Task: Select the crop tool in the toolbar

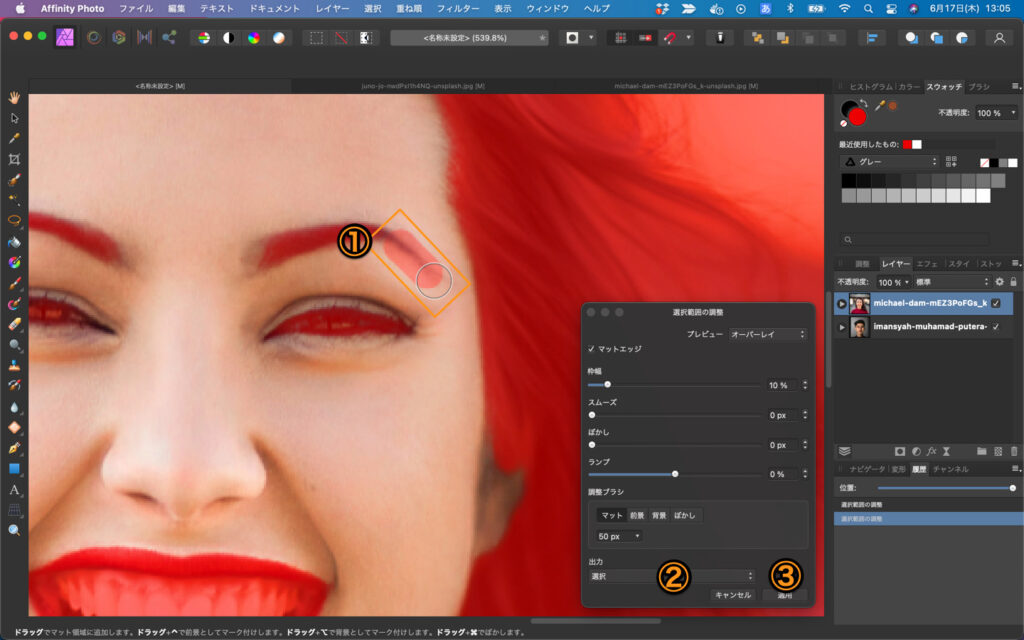Action: 15,159
